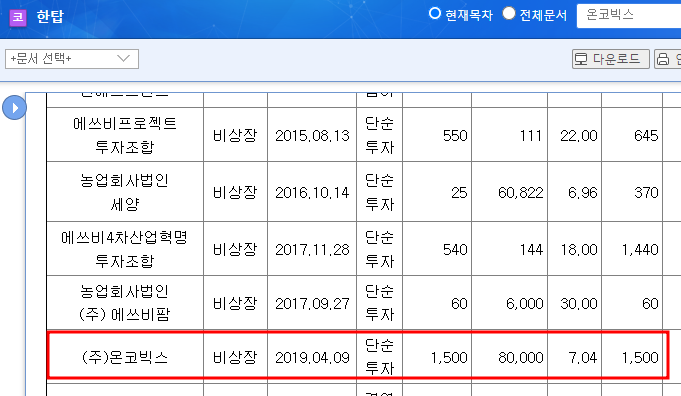Click value 60,822

pos(521,192)
